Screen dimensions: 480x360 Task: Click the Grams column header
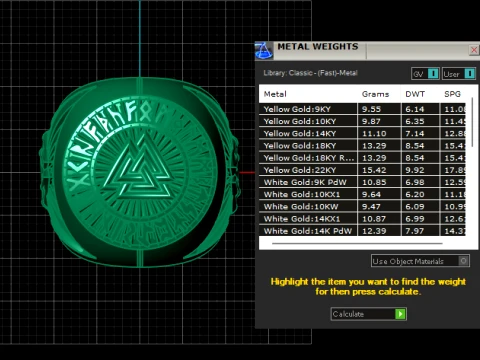375,94
